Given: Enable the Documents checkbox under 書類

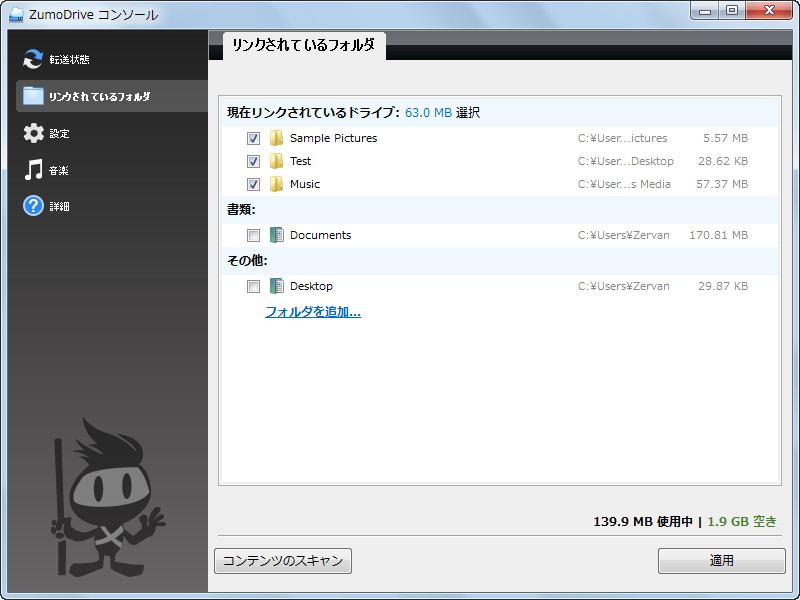Looking at the screenshot, I should pos(253,235).
